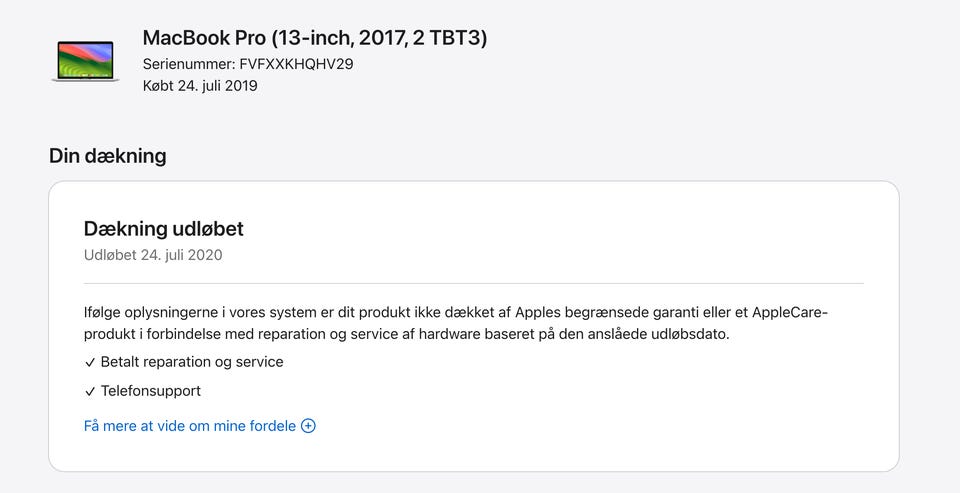Click the wallpaper on the MacBook screen image
This screenshot has width=960, height=493.
[85, 59]
